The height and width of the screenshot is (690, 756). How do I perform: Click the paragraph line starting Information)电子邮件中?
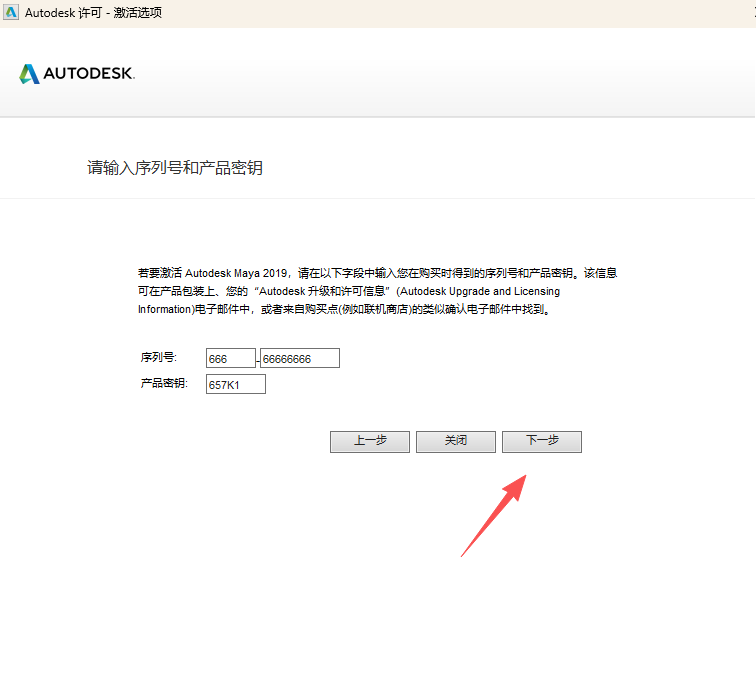click(344, 310)
